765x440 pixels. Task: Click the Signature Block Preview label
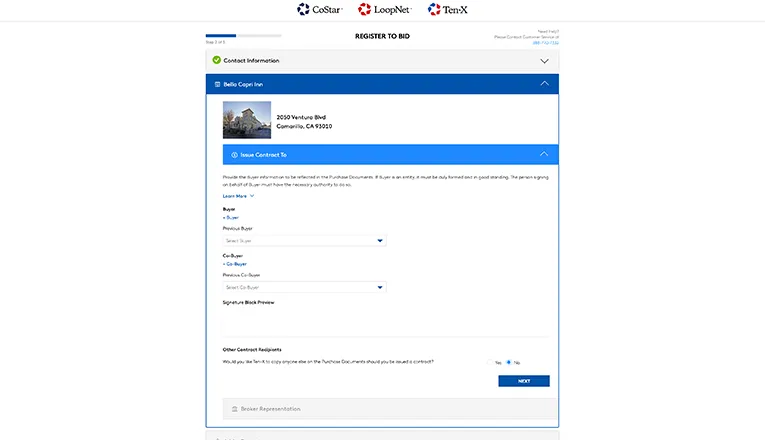point(248,302)
